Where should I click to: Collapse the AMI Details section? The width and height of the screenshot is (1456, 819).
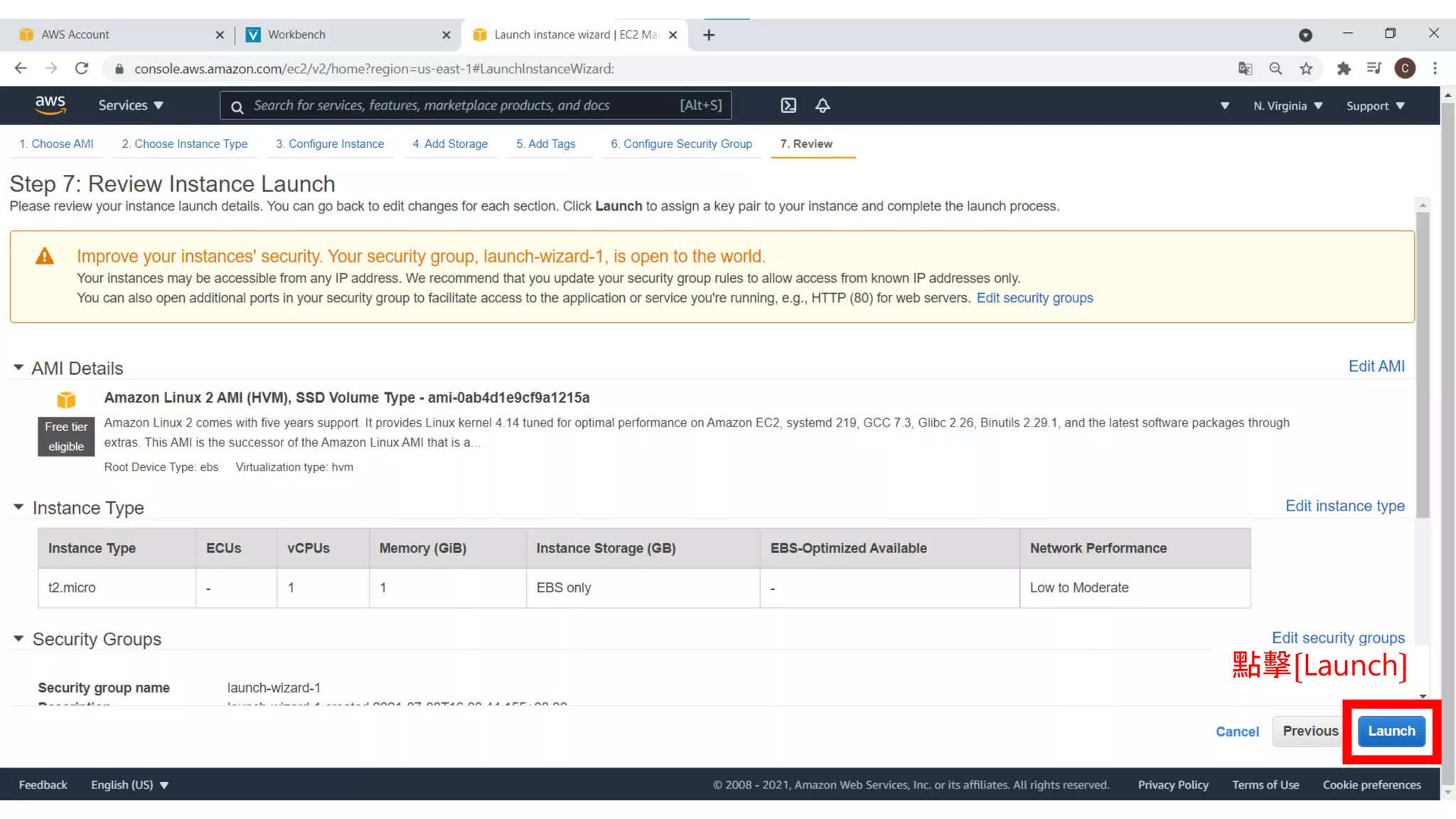click(x=18, y=368)
